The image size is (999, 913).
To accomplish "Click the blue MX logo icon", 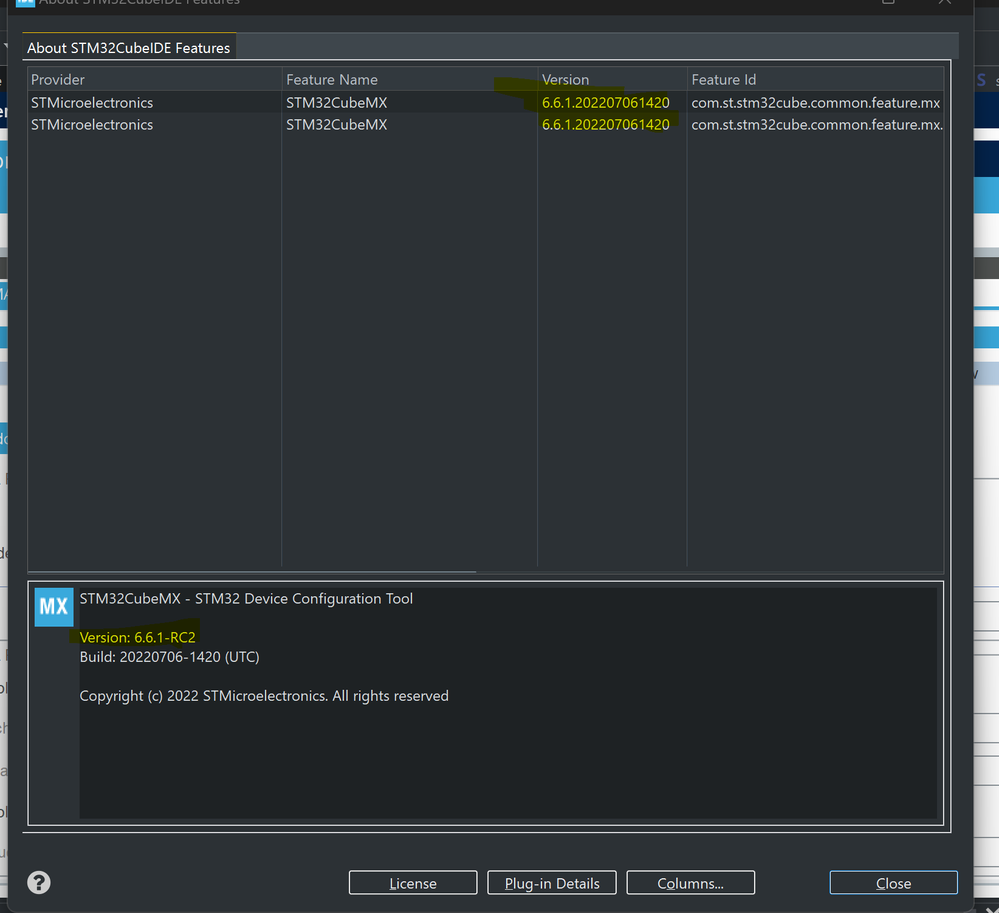I will [x=54, y=607].
